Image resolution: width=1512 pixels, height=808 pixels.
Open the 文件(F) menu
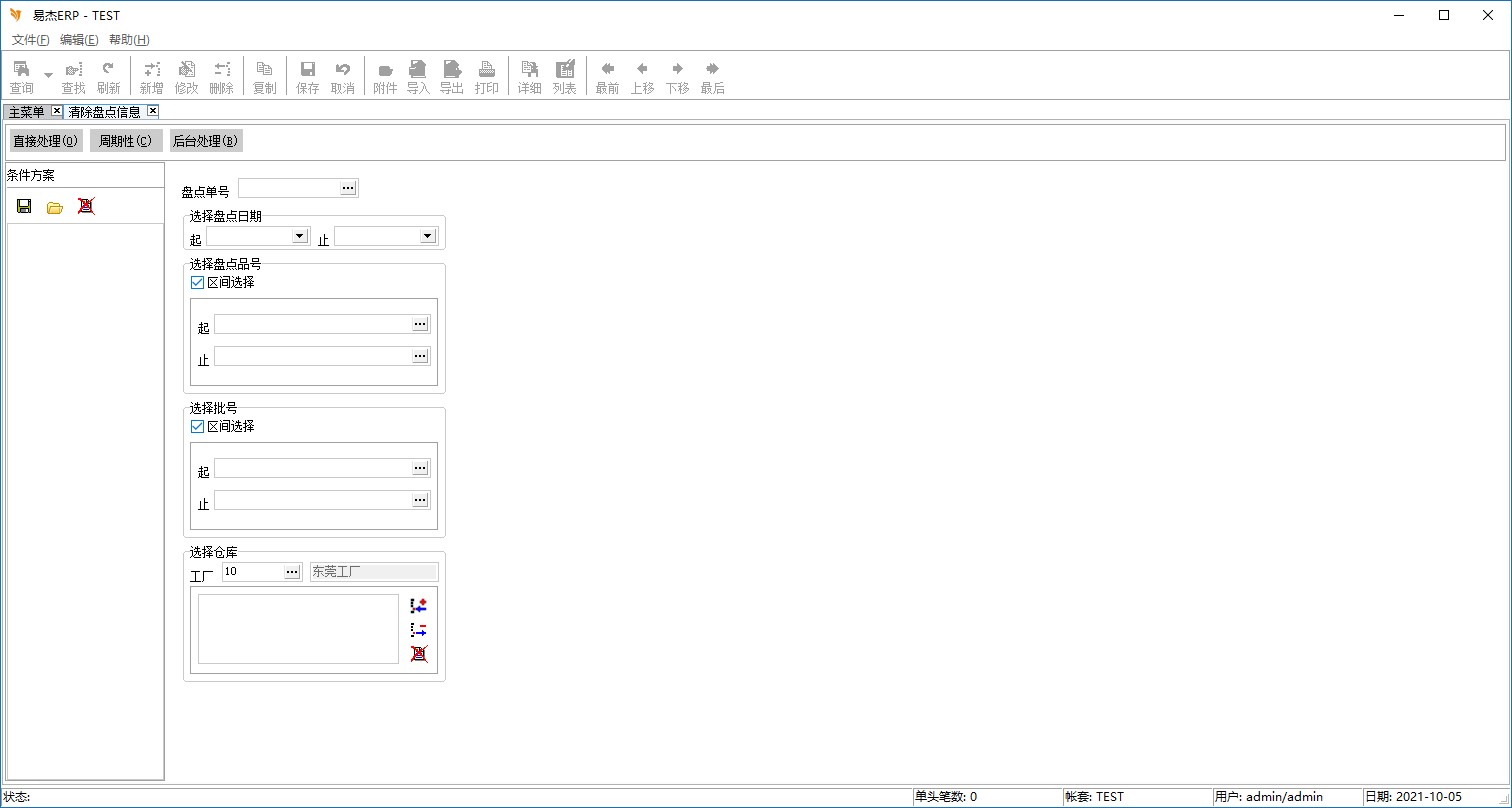(30, 40)
